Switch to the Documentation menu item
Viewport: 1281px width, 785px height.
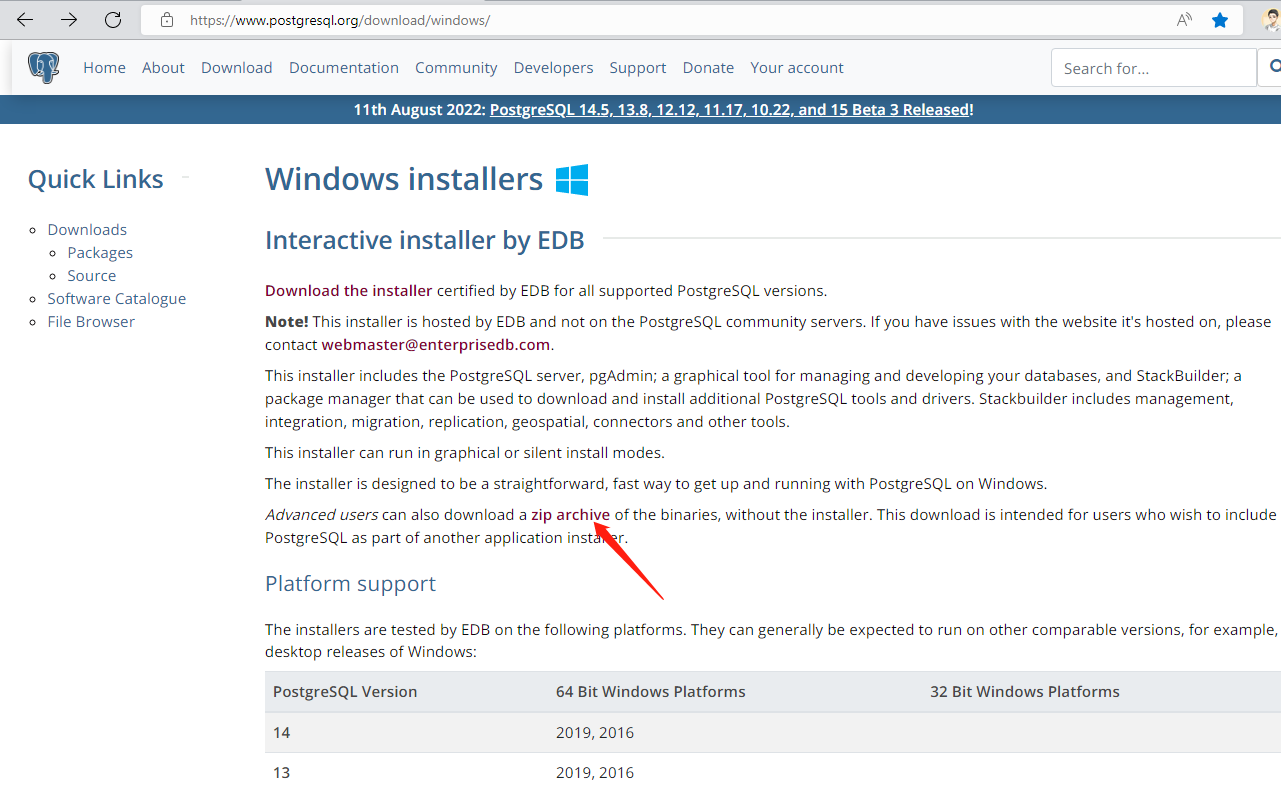[344, 67]
